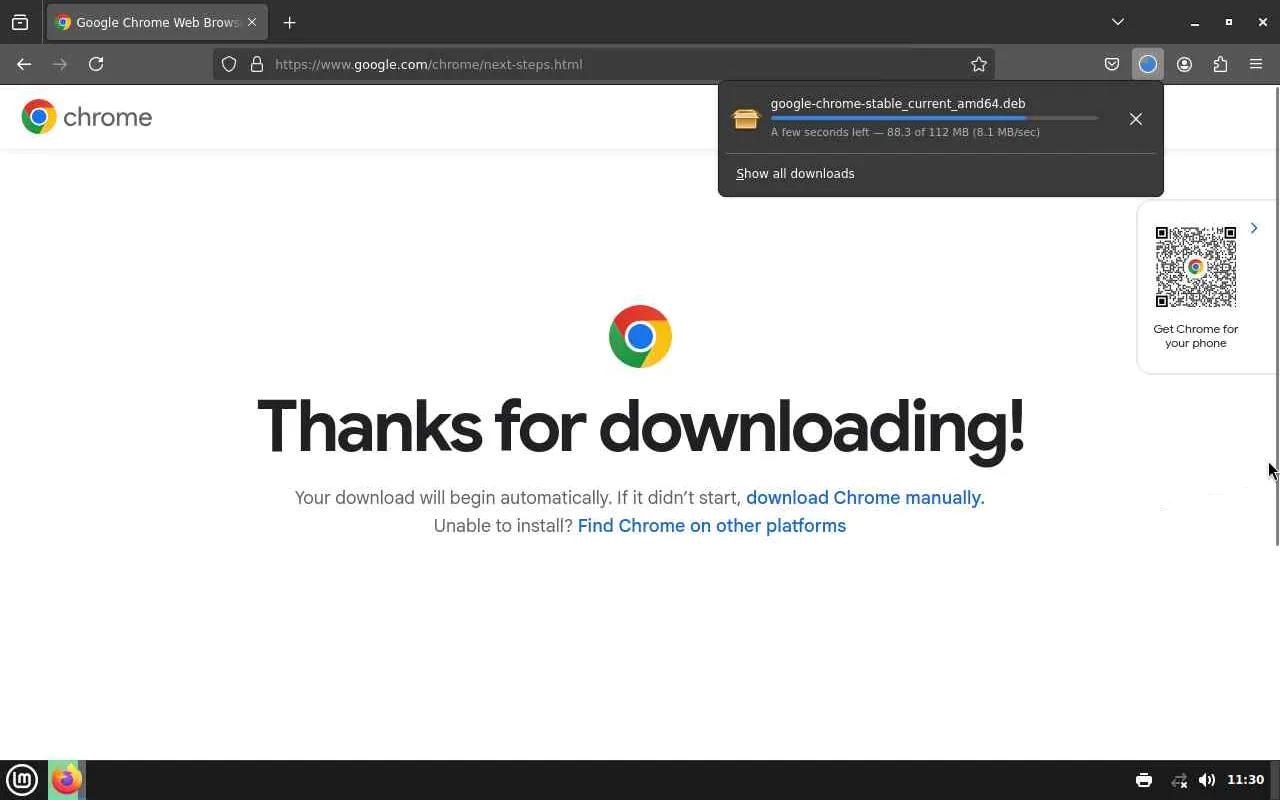Reload the current page
1280x800 pixels.
96,64
